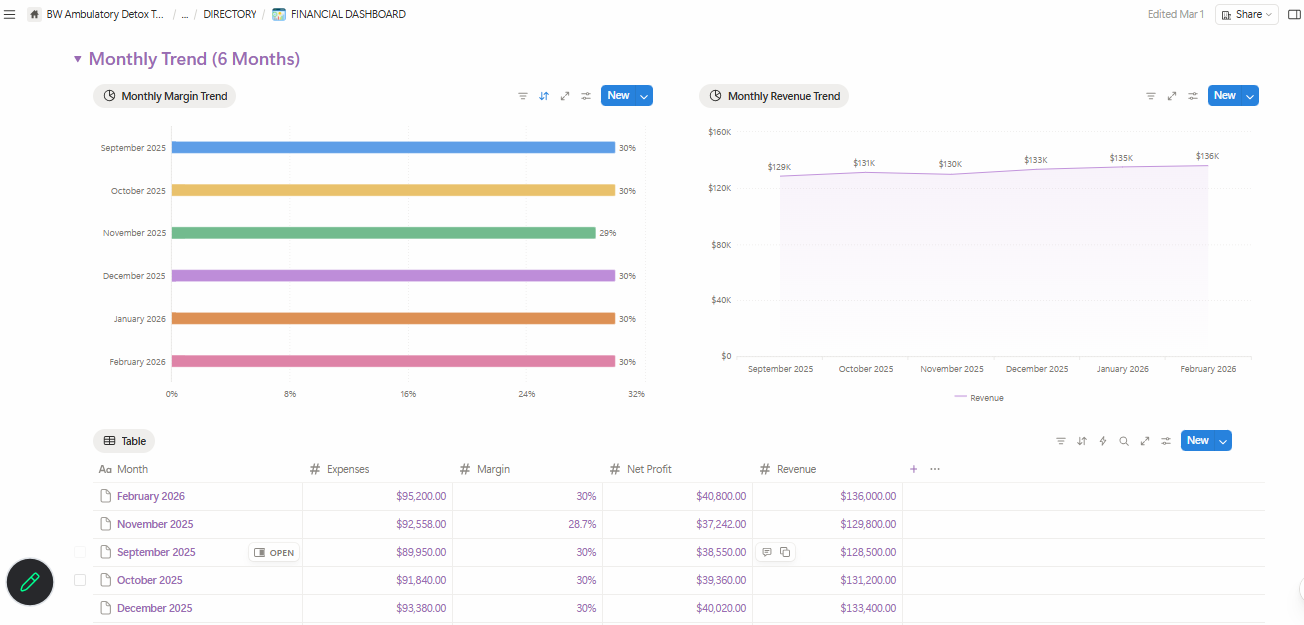This screenshot has height=625, width=1304.
Task: Click the green pencil floating button
Action: (x=30, y=582)
